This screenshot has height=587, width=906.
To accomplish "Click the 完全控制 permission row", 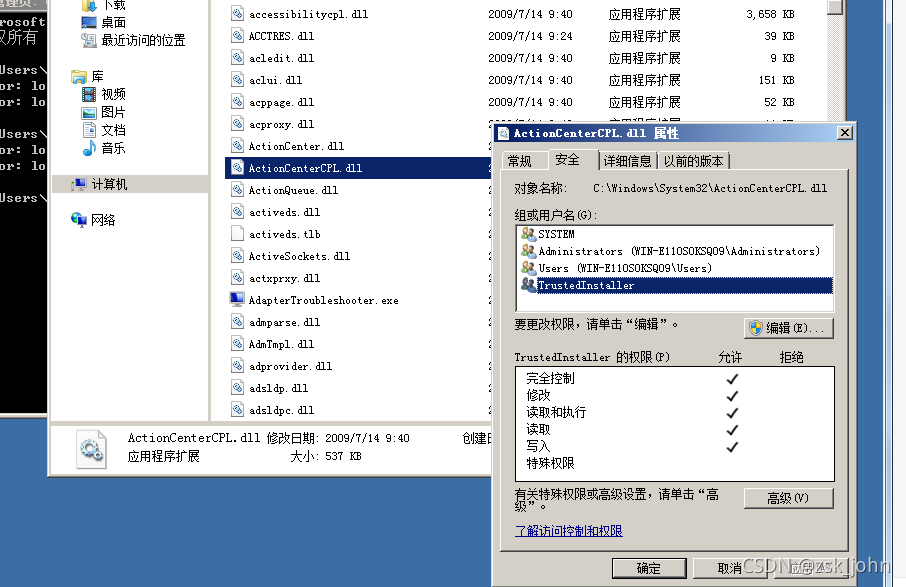I will [x=675, y=378].
